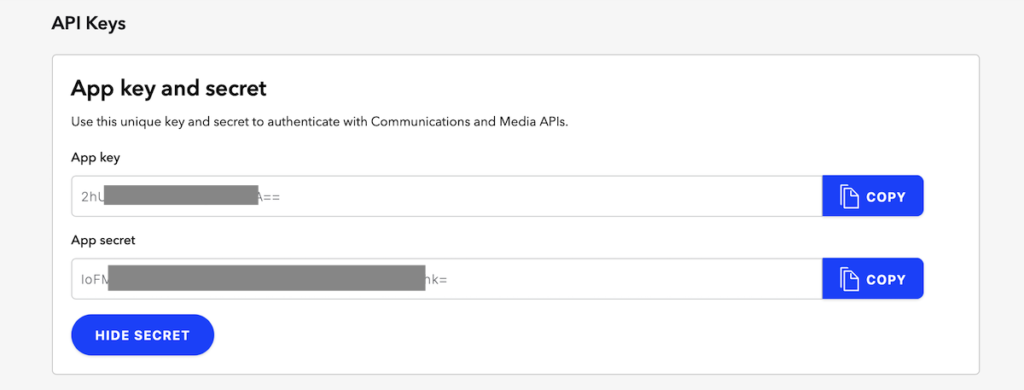Click the A== ending of the App key
This screenshot has width=1024, height=390.
point(270,196)
